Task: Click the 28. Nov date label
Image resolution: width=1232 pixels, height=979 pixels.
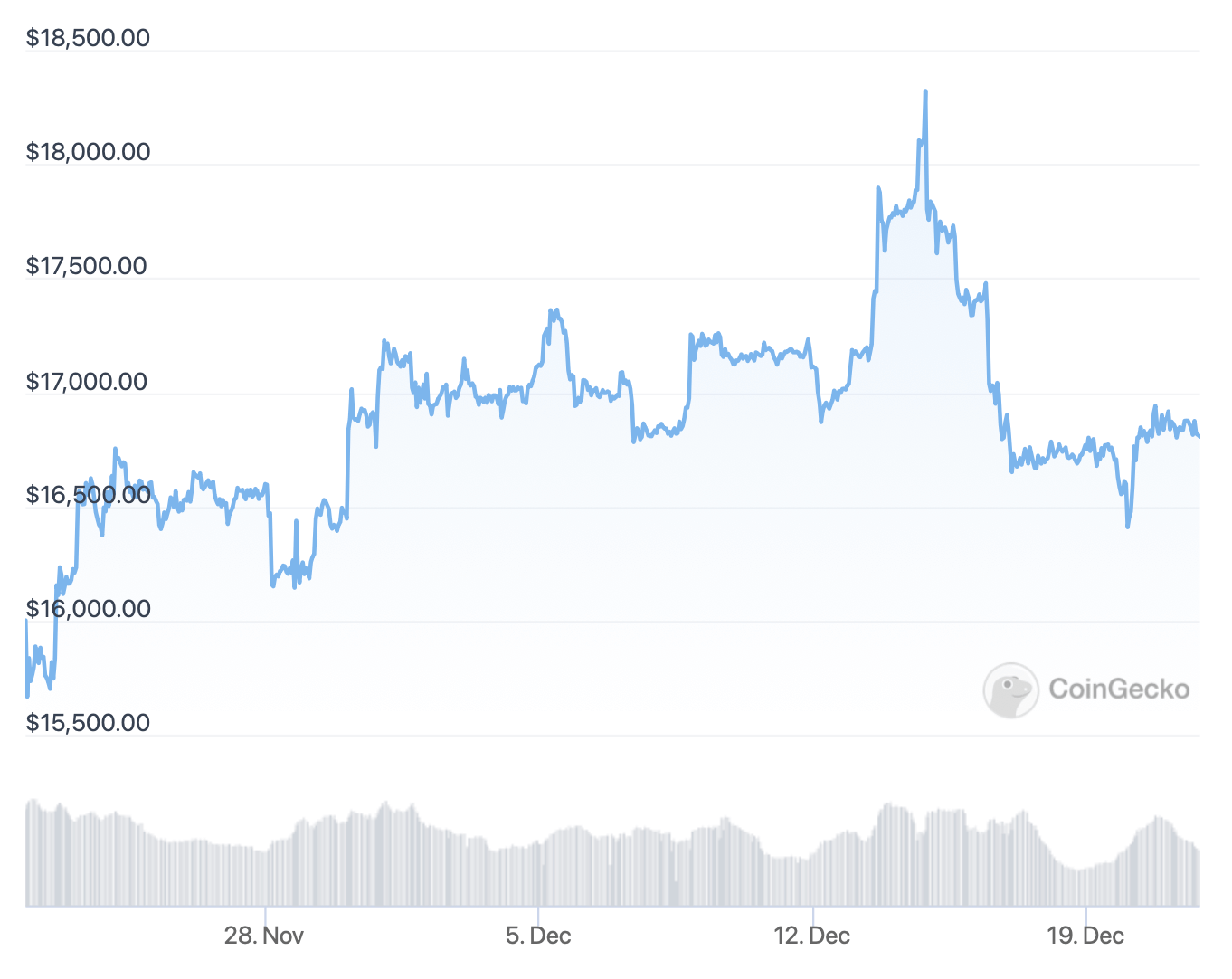Action: coord(264,936)
